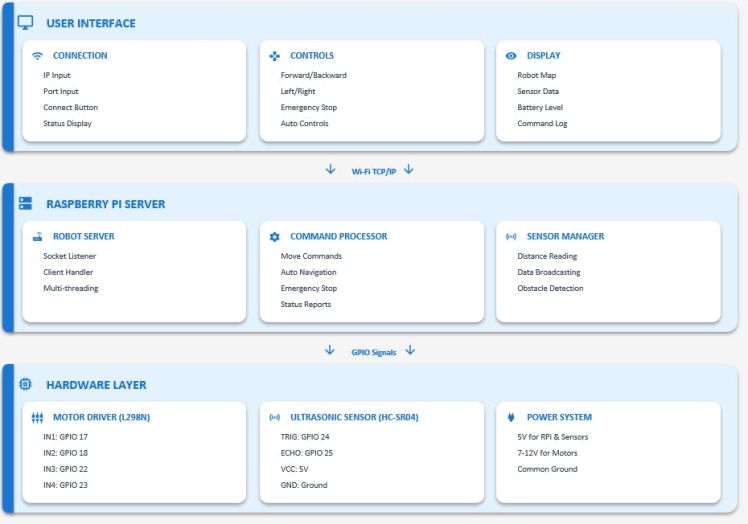
Task: Click the eye icon next to Display
Action: click(511, 56)
